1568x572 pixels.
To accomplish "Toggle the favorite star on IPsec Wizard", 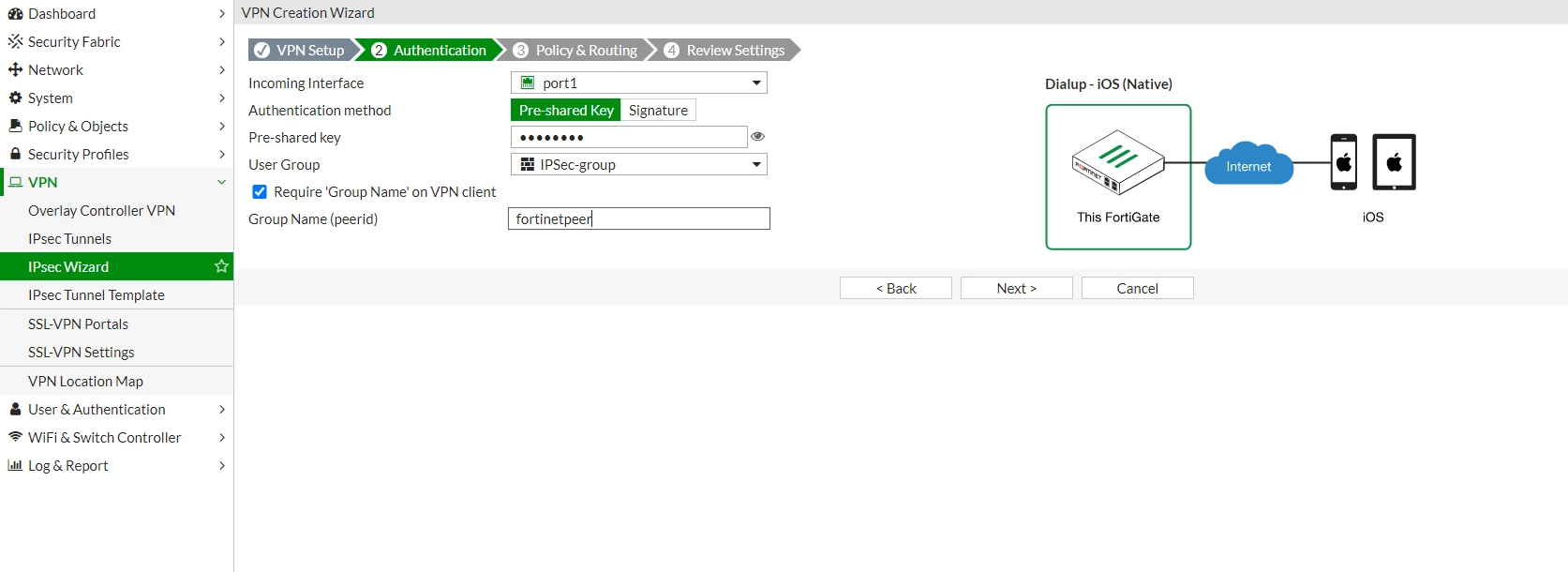I will pos(221,266).
